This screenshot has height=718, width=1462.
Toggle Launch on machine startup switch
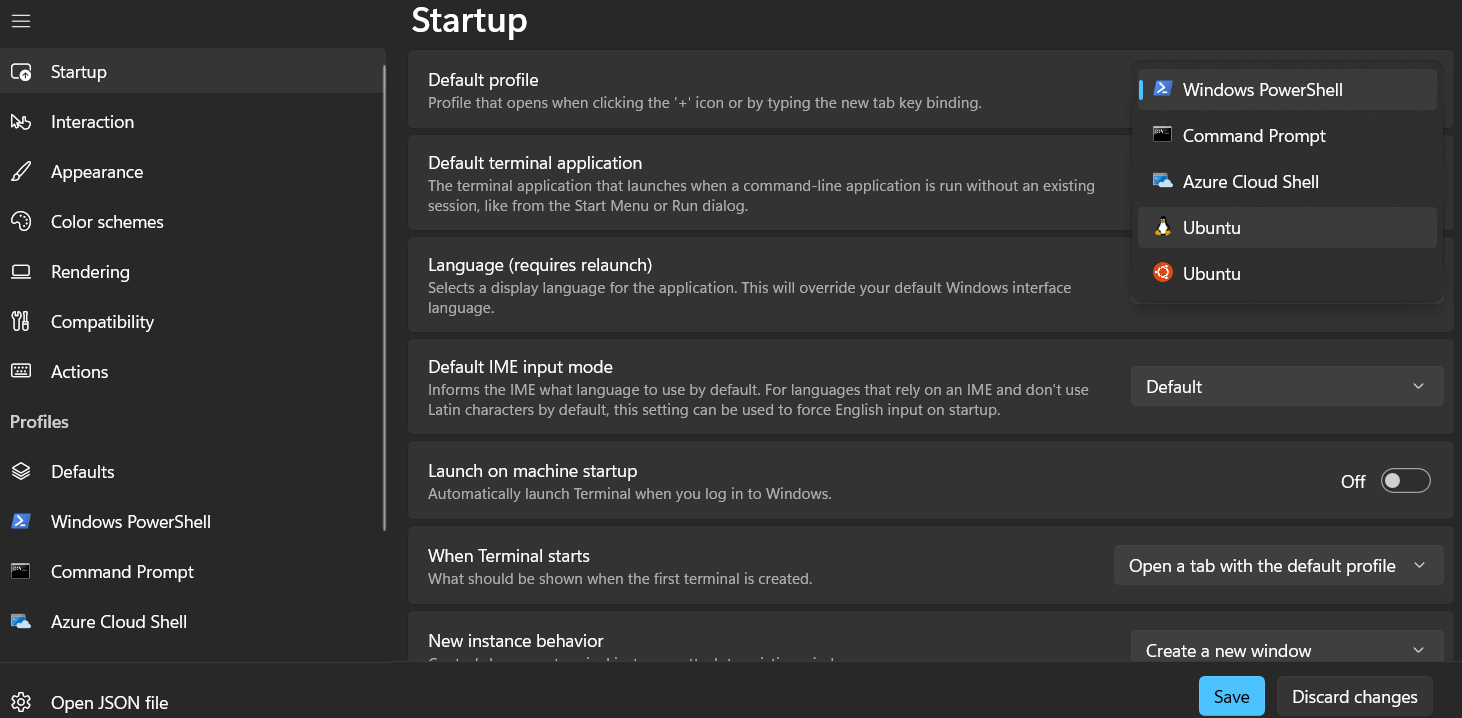pos(1405,480)
